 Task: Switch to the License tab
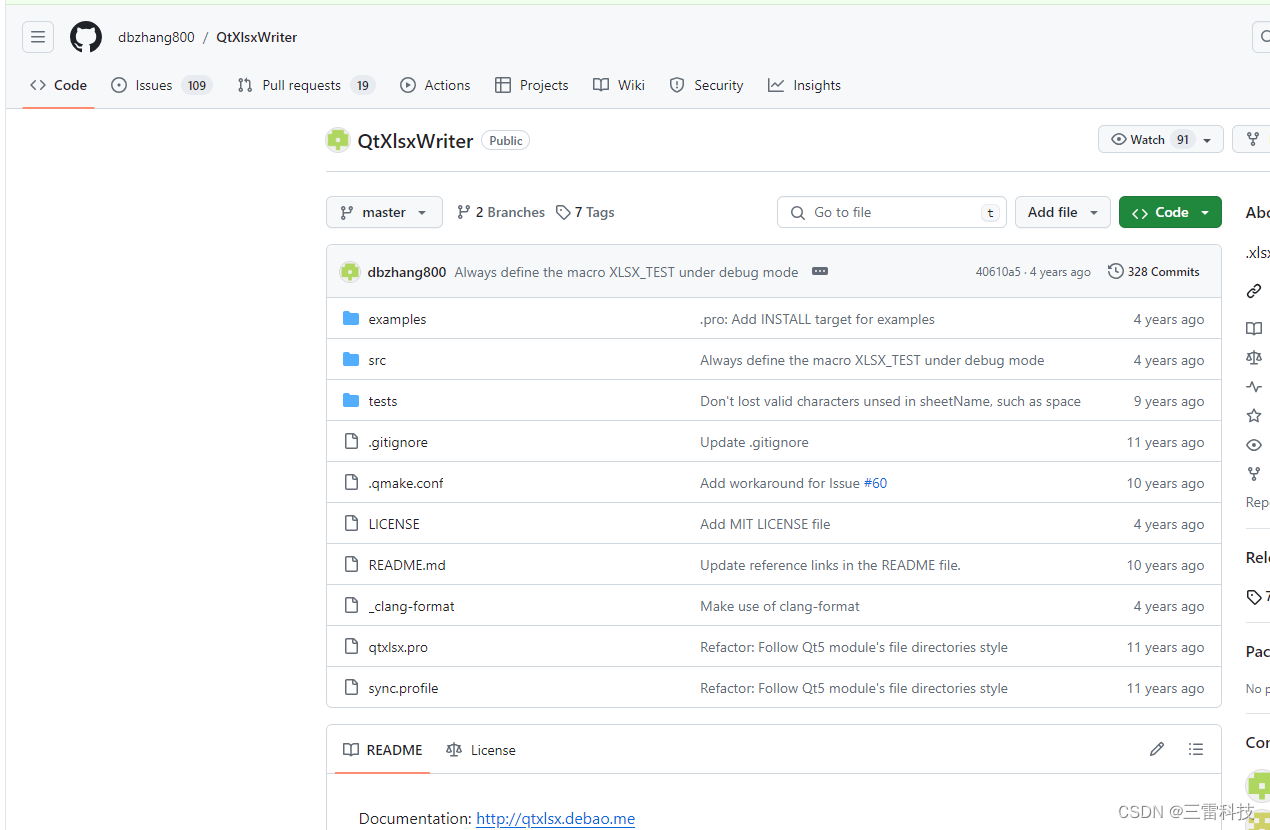pyautogui.click(x=481, y=750)
